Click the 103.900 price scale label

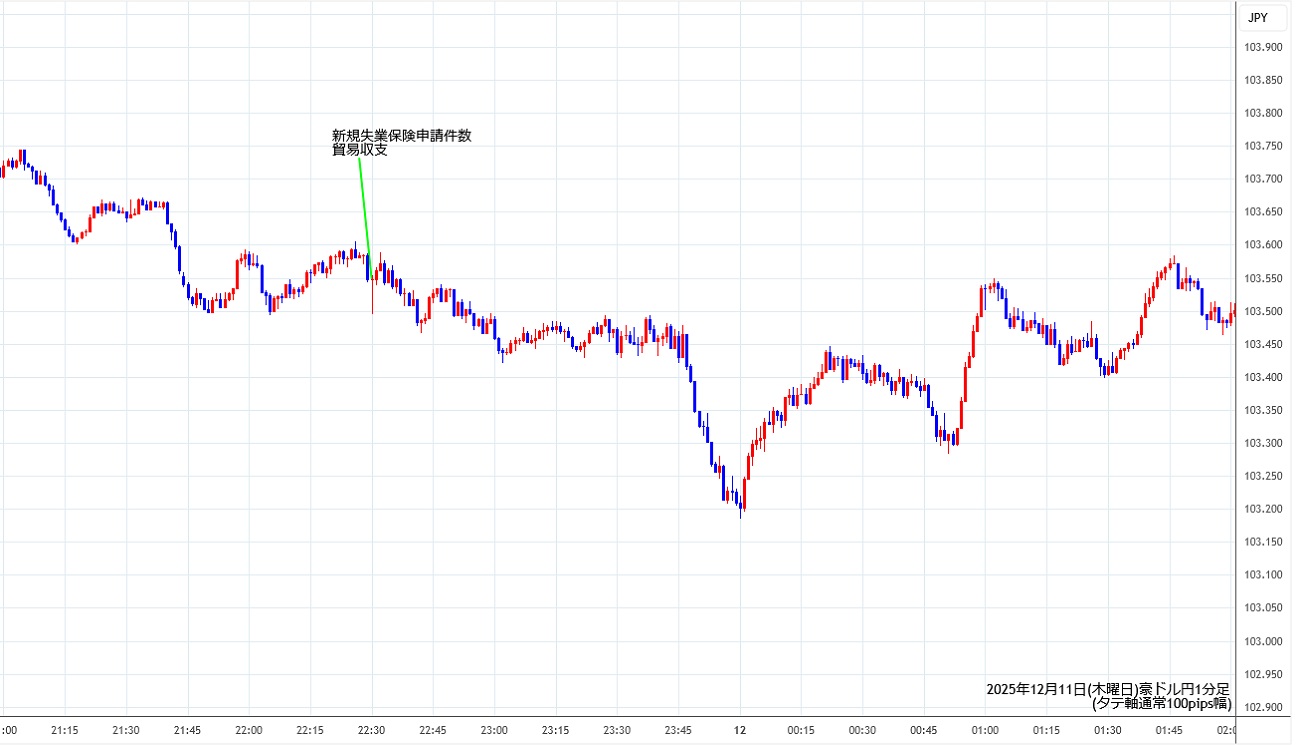click(1262, 47)
